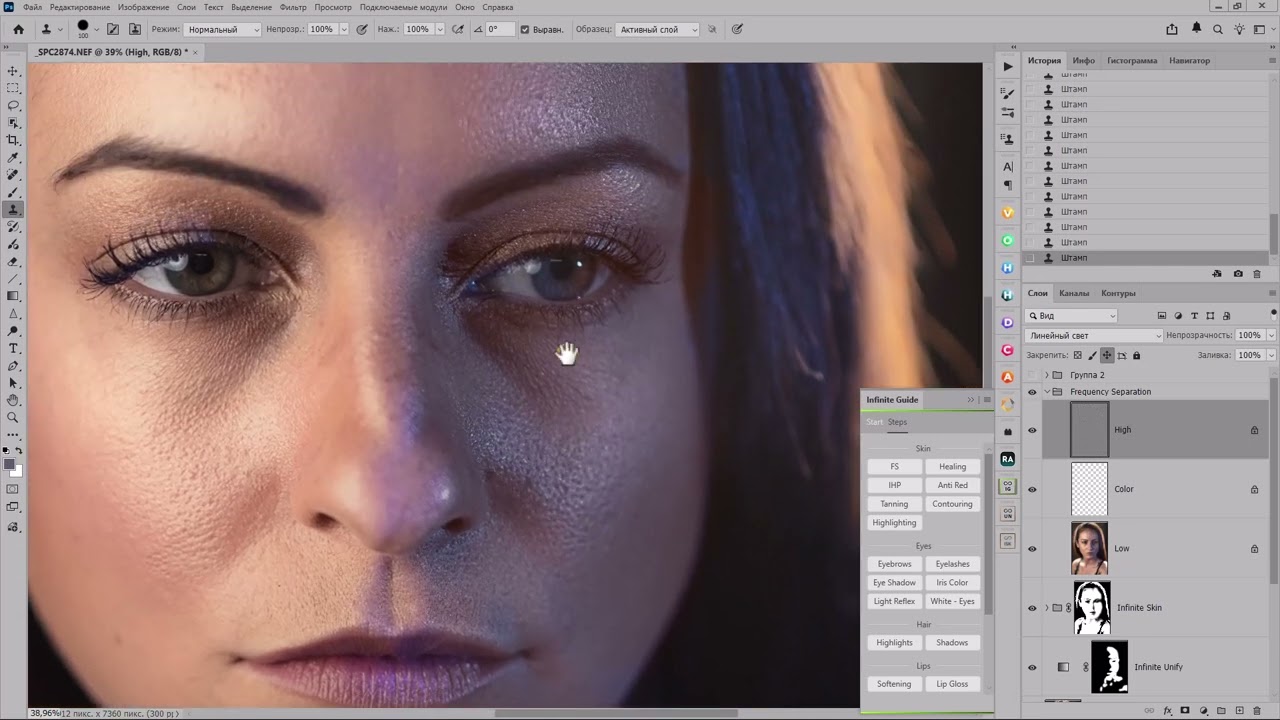1280x720 pixels.
Task: Click the background color swatch
Action: pos(17,472)
